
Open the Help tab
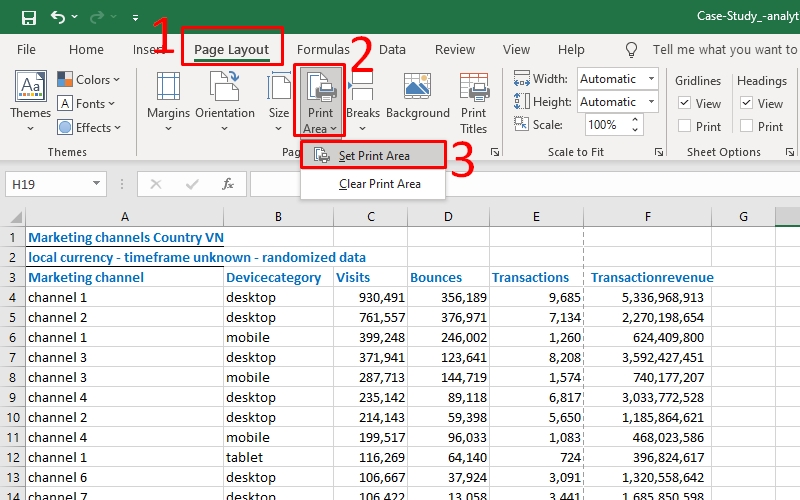[x=571, y=49]
